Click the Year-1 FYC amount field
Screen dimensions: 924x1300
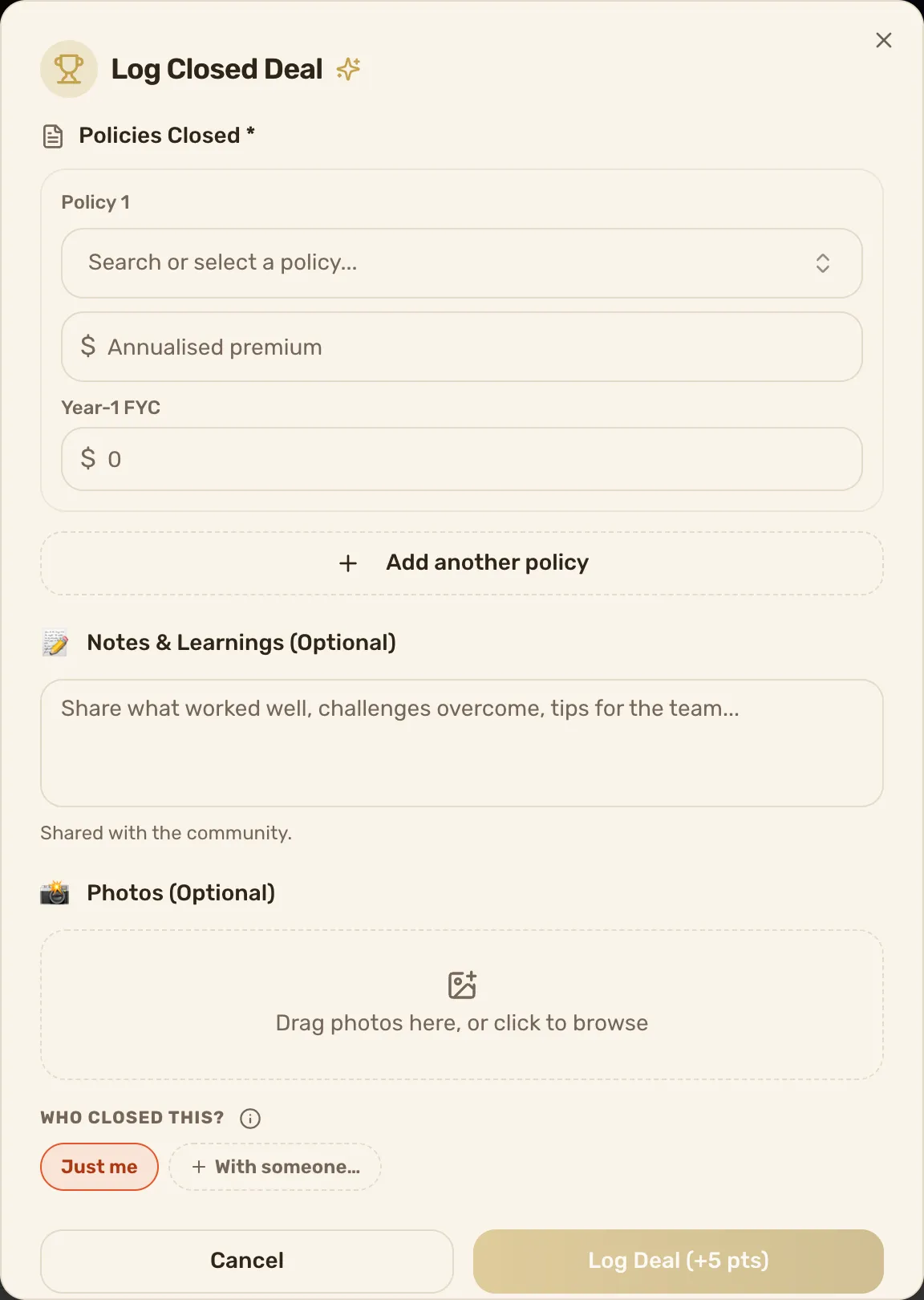[462, 459]
